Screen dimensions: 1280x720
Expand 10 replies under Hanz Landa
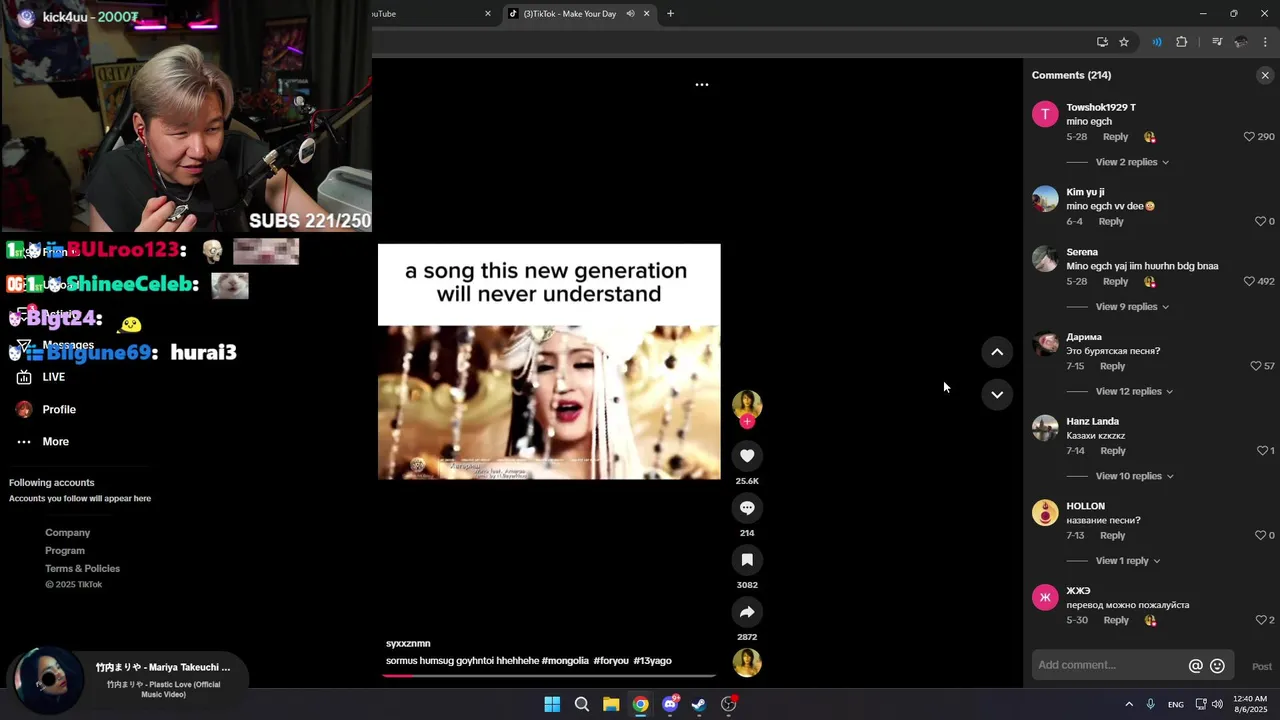[1134, 477]
